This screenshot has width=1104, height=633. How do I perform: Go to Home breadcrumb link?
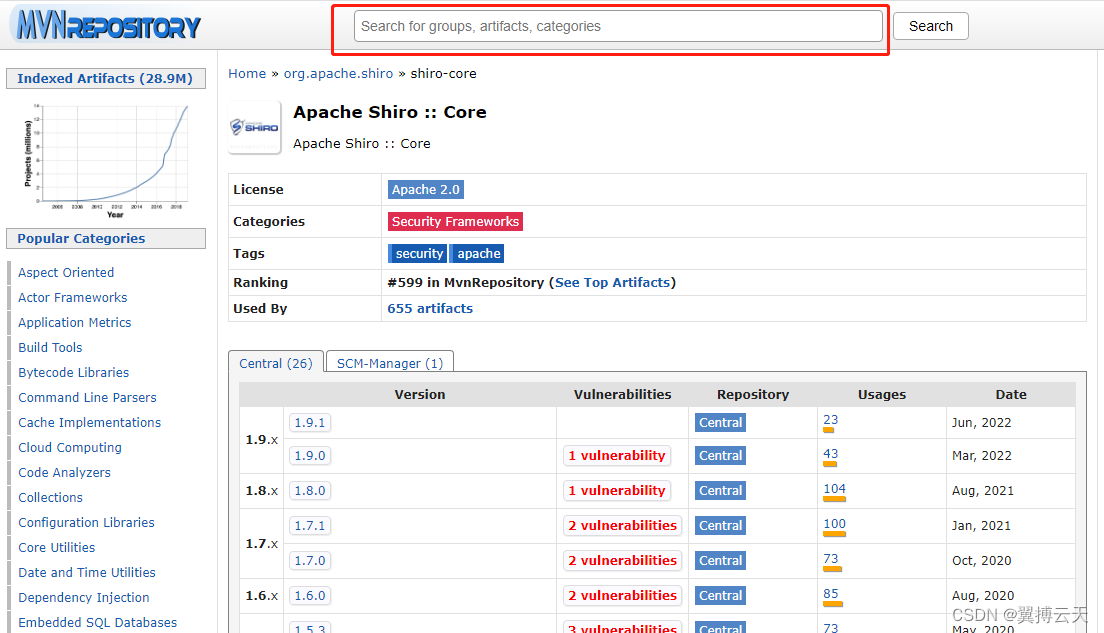247,73
